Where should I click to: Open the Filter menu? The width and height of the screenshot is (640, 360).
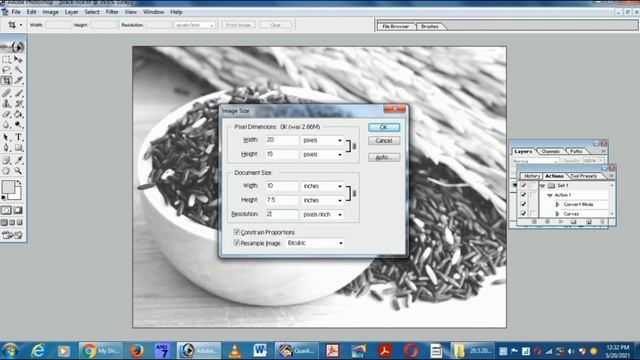pos(112,12)
